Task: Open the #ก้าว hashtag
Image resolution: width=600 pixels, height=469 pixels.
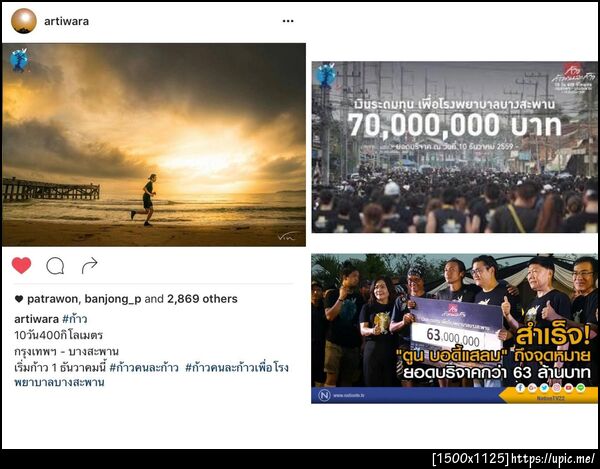Action: (75, 318)
